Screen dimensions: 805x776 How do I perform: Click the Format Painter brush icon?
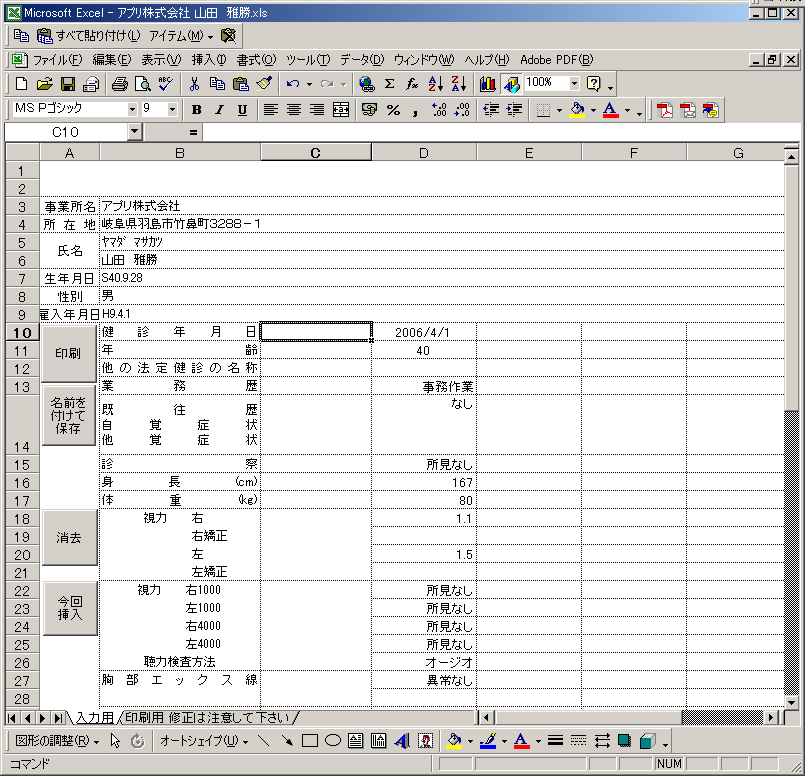coord(264,84)
